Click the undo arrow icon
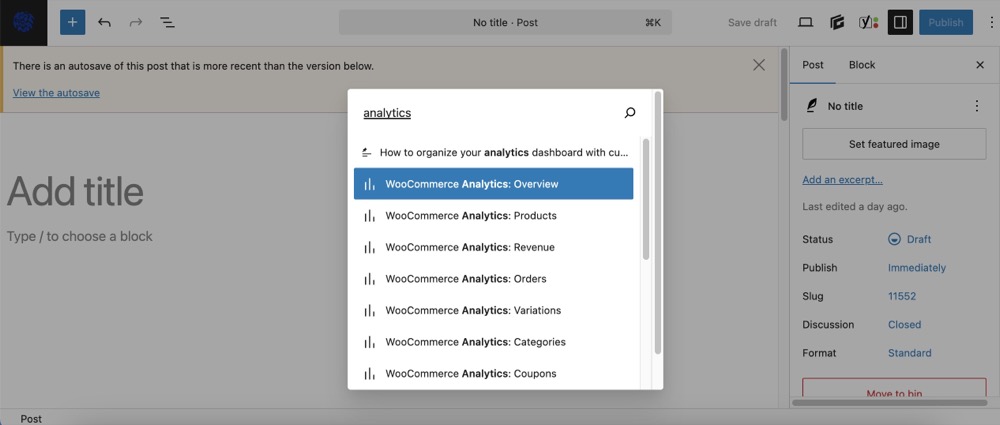This screenshot has height=425, width=1000. point(104,22)
